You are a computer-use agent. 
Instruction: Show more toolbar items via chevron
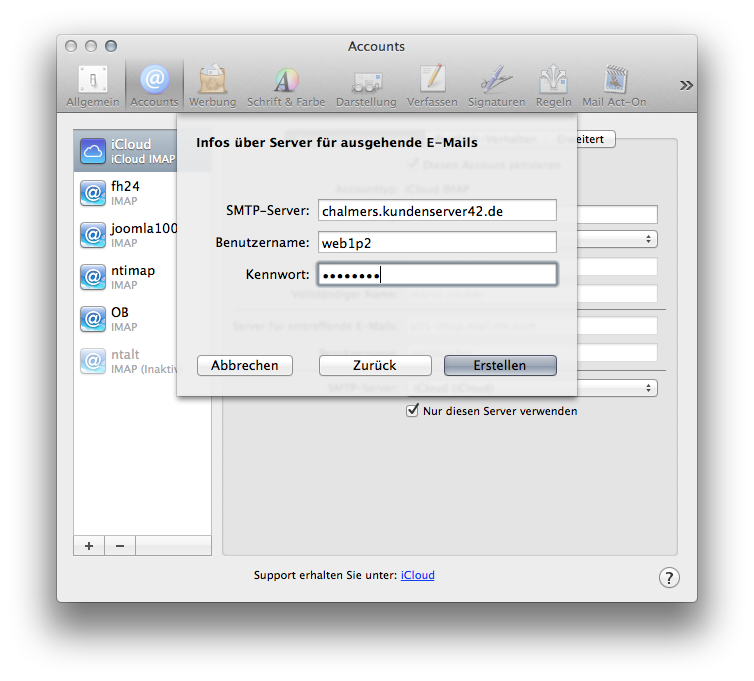[686, 86]
